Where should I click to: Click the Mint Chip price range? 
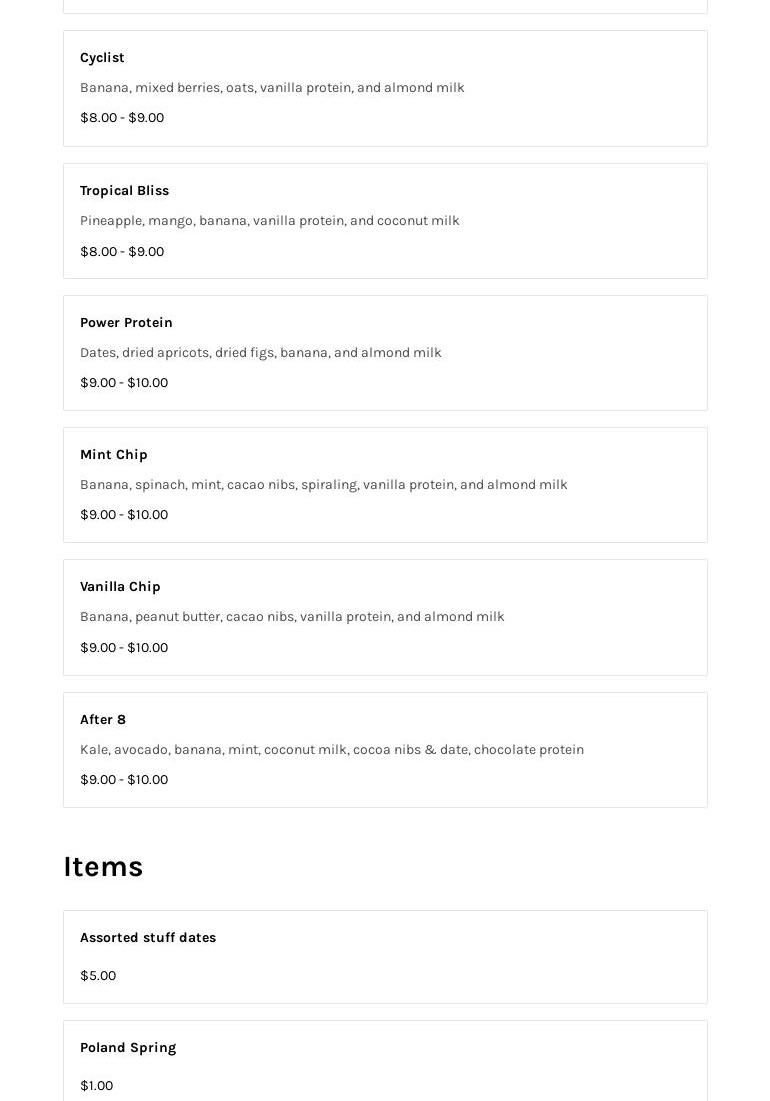(x=124, y=515)
